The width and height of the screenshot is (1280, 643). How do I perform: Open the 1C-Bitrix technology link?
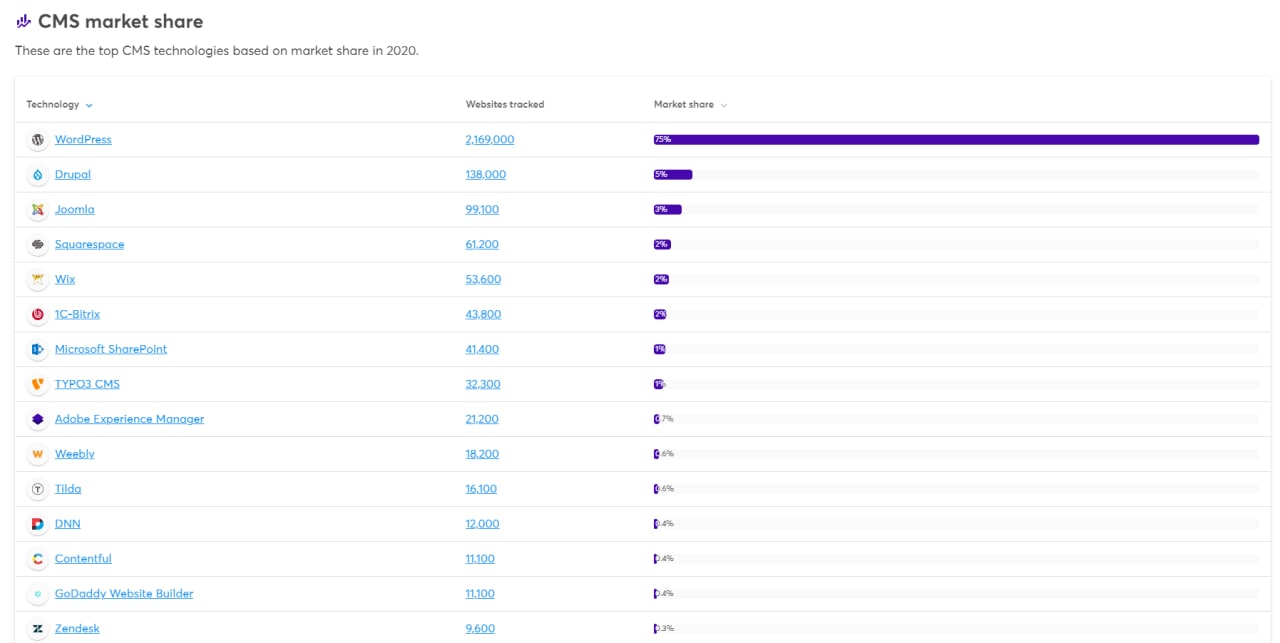[77, 315]
